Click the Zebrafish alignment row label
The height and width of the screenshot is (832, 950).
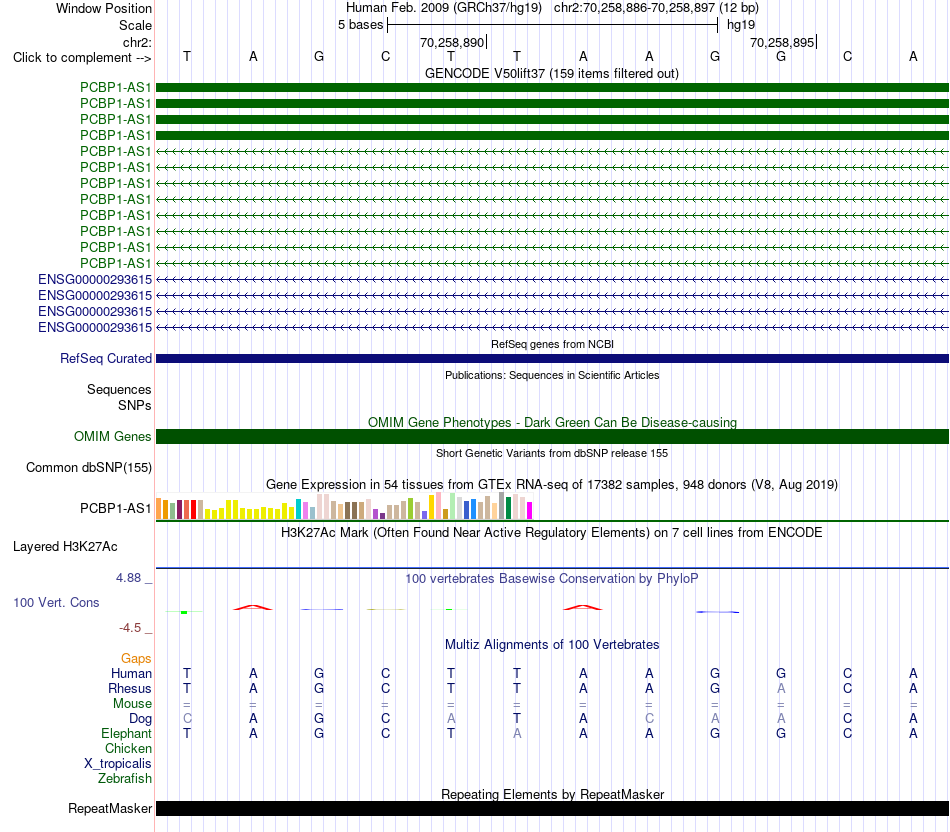(x=125, y=779)
